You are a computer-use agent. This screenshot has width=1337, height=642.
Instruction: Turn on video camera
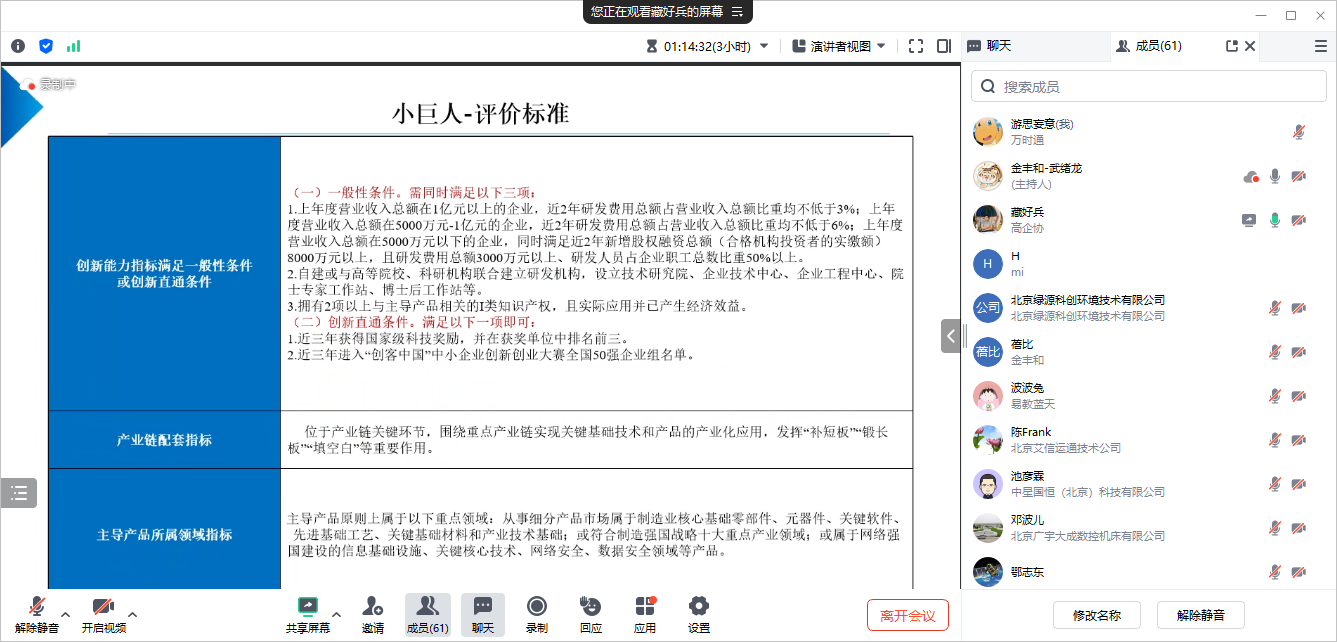point(103,614)
